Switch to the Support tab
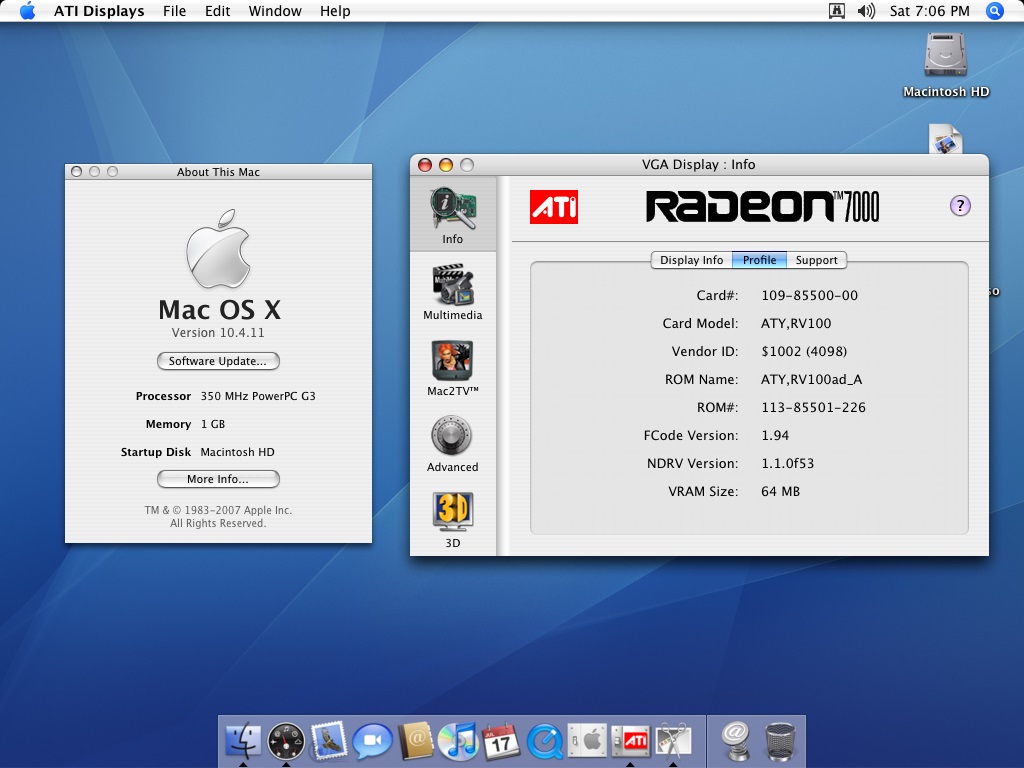 pyautogui.click(x=816, y=260)
